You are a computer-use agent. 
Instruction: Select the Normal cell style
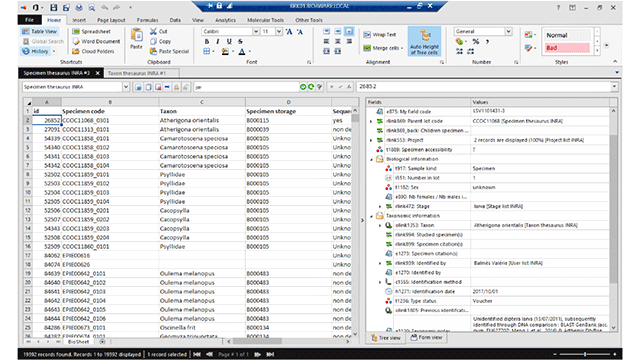568,35
